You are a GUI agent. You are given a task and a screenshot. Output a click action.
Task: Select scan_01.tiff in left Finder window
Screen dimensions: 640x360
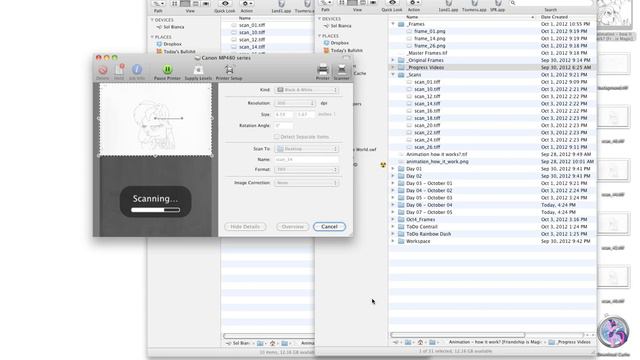(252, 25)
